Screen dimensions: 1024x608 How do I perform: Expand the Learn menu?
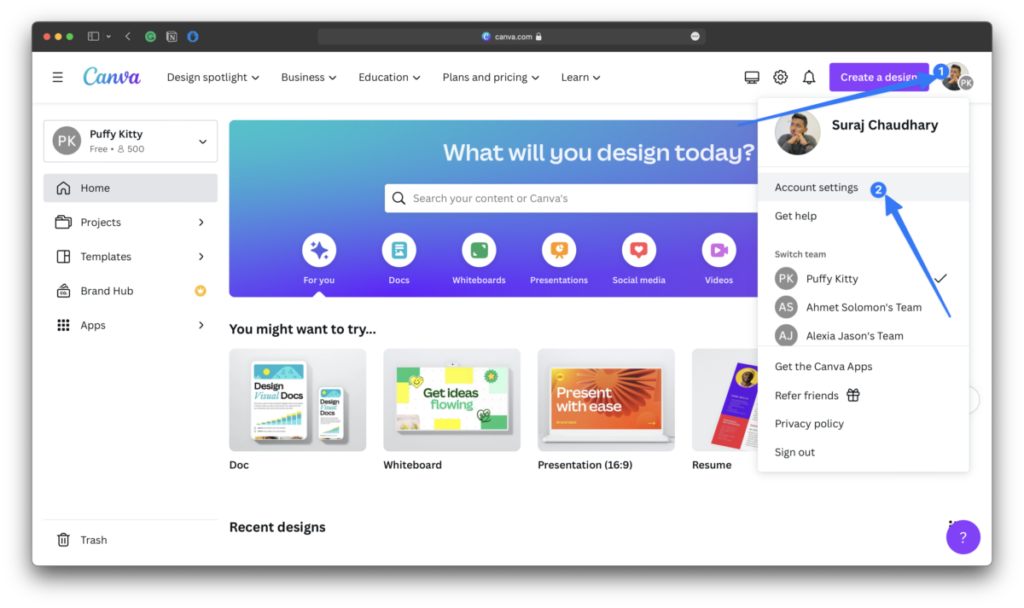[x=581, y=77]
